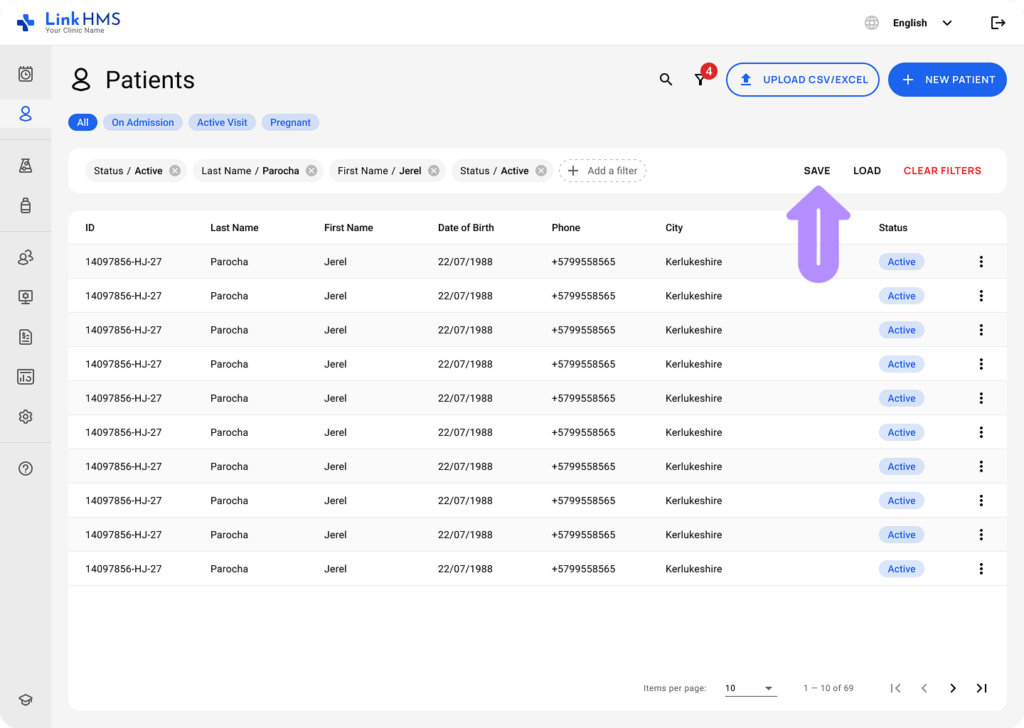
Task: Open the Staff management sidebar icon
Action: 26,257
